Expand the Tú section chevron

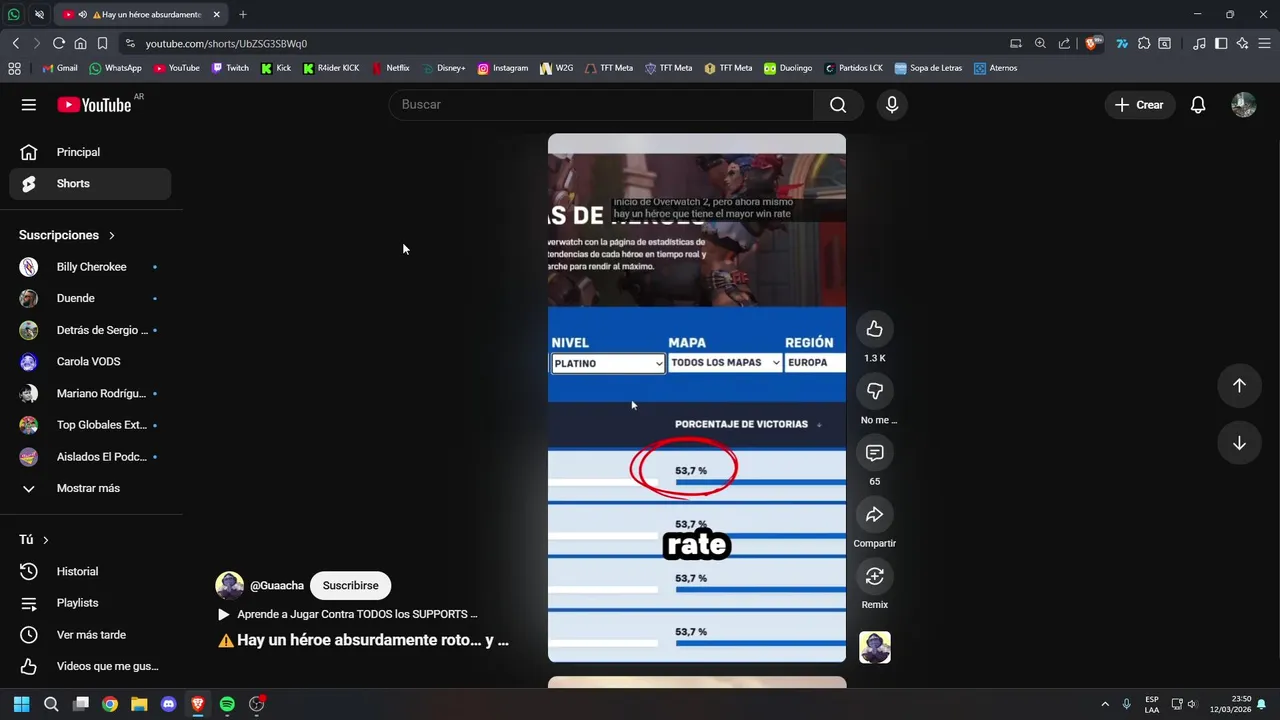tap(45, 540)
